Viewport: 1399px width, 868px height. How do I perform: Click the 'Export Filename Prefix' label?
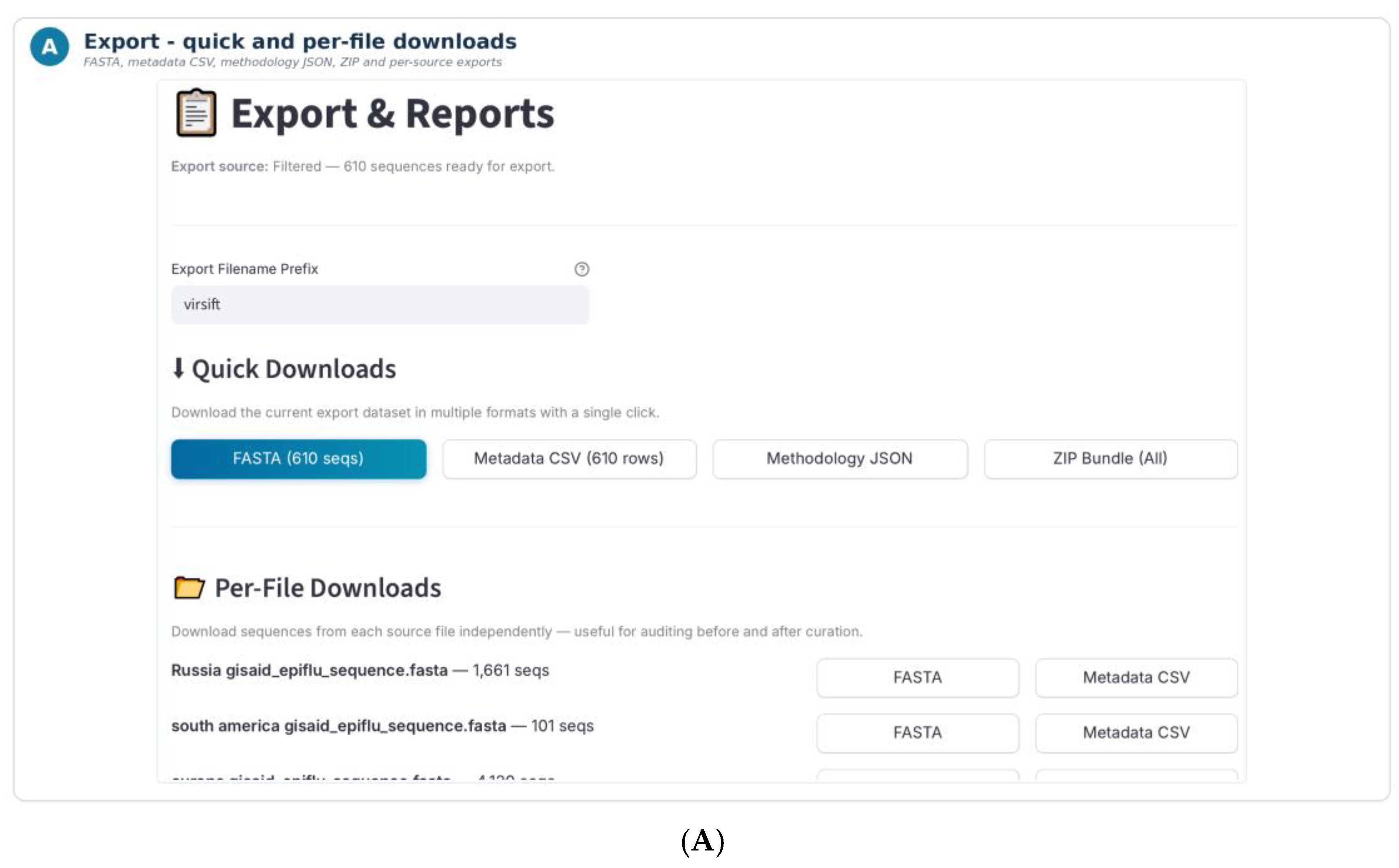pos(245,269)
